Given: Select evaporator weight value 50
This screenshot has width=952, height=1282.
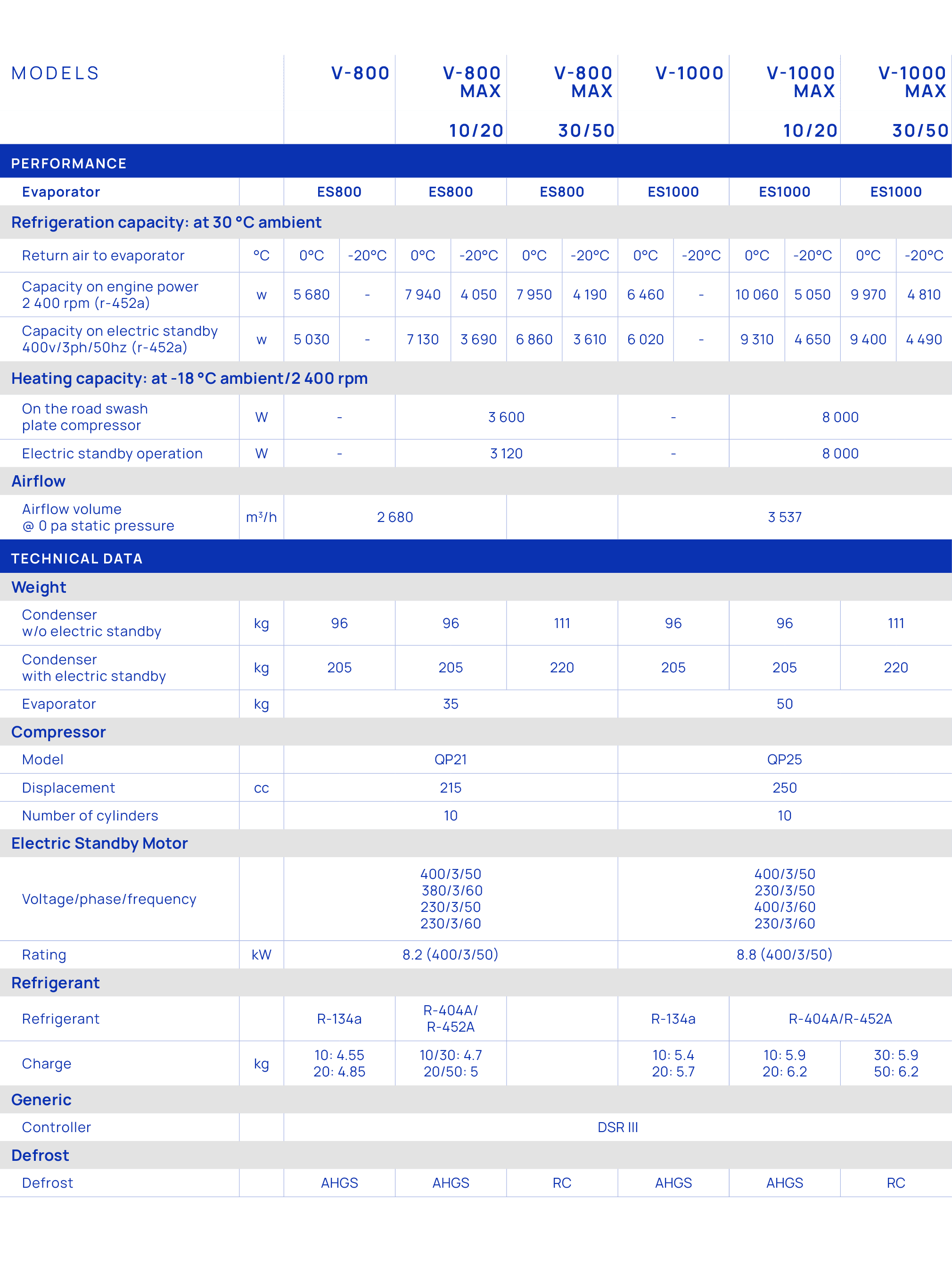Looking at the screenshot, I should tap(784, 704).
